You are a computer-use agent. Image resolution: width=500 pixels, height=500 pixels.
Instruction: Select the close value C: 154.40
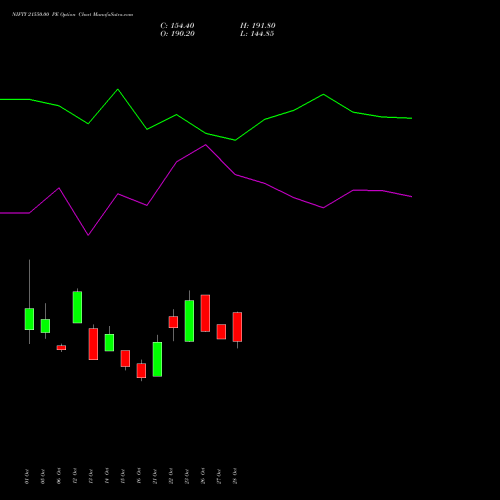point(177,26)
